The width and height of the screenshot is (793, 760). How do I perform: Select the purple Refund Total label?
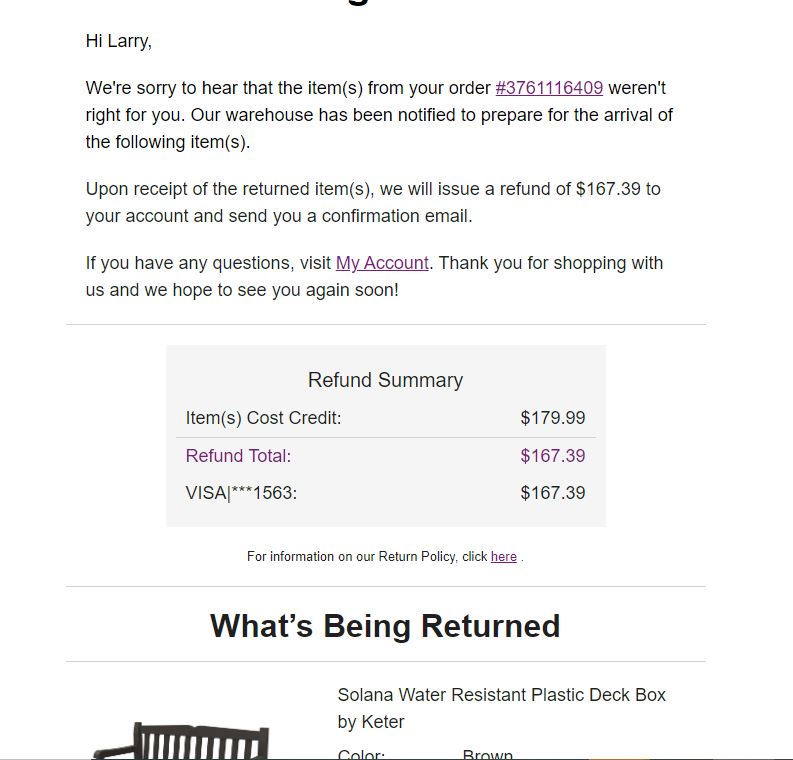[238, 456]
